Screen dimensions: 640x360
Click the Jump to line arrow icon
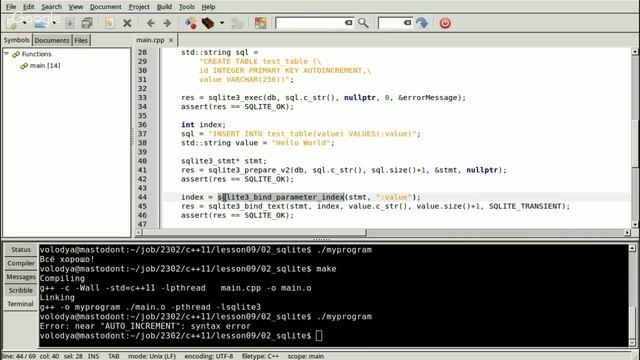pos(422,23)
